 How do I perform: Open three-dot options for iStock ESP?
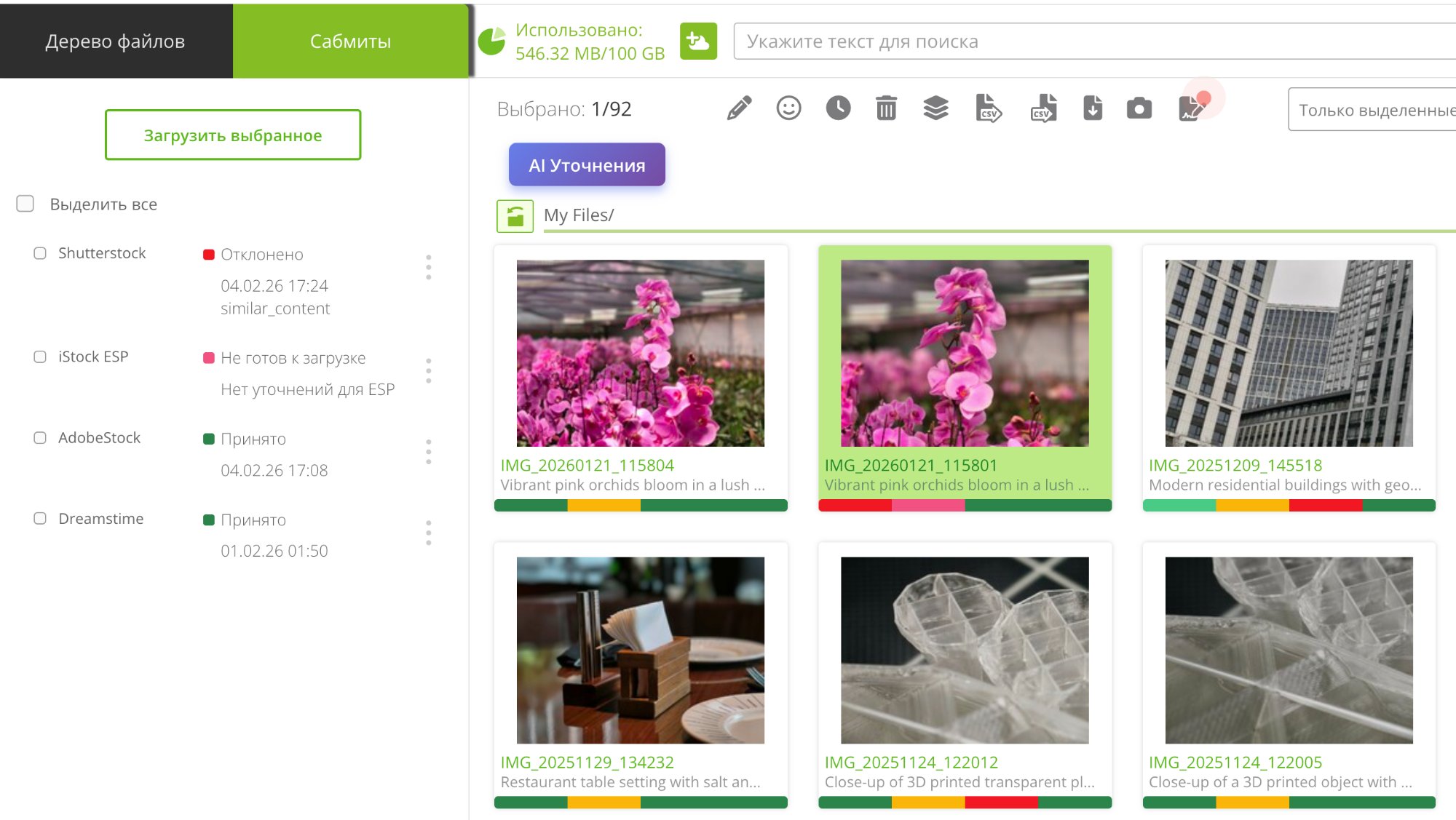428,370
